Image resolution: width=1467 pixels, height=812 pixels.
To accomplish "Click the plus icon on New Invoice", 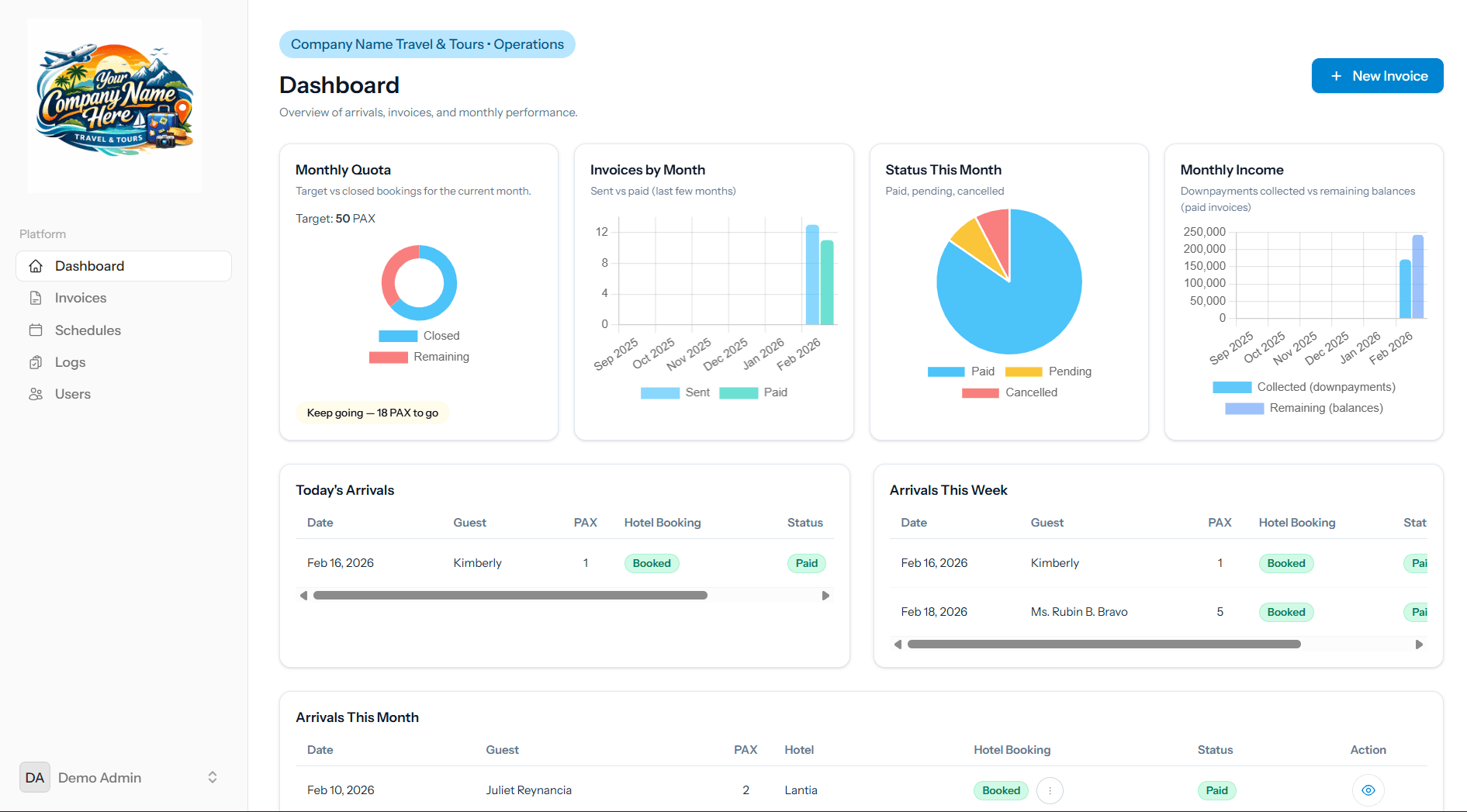I will 1335,75.
